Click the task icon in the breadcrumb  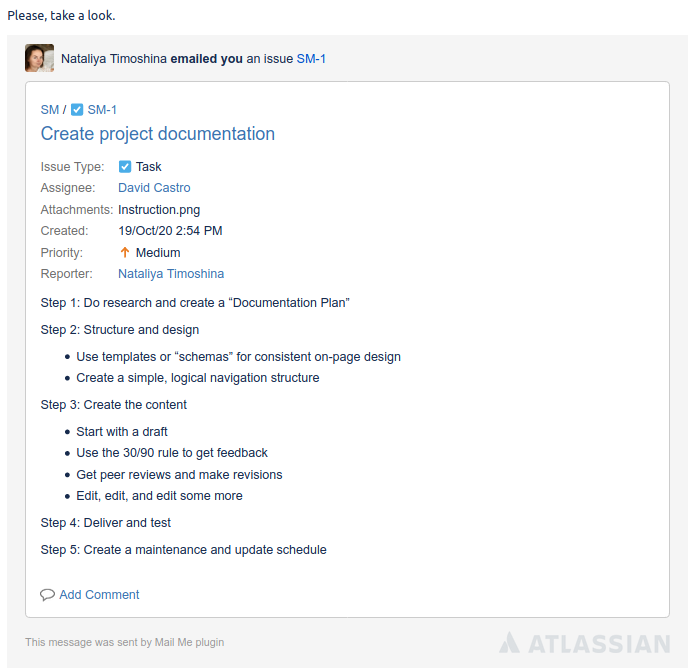(x=77, y=110)
